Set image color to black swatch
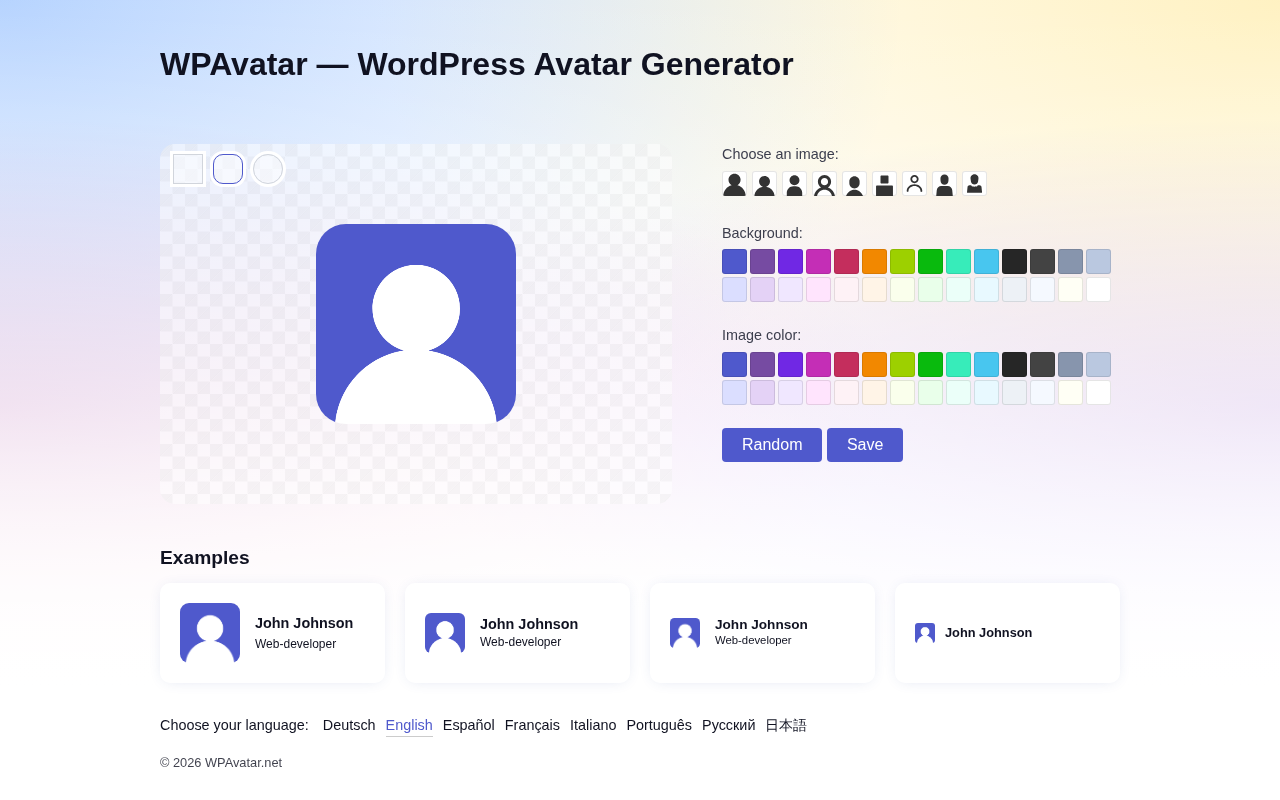The image size is (1280, 800). (x=1014, y=364)
